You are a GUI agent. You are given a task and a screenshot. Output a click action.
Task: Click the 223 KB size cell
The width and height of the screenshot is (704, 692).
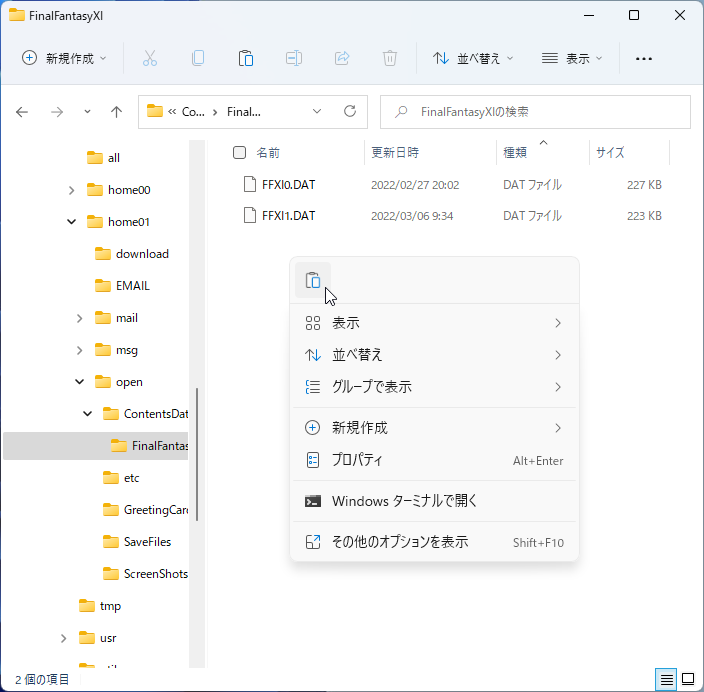[x=644, y=216]
